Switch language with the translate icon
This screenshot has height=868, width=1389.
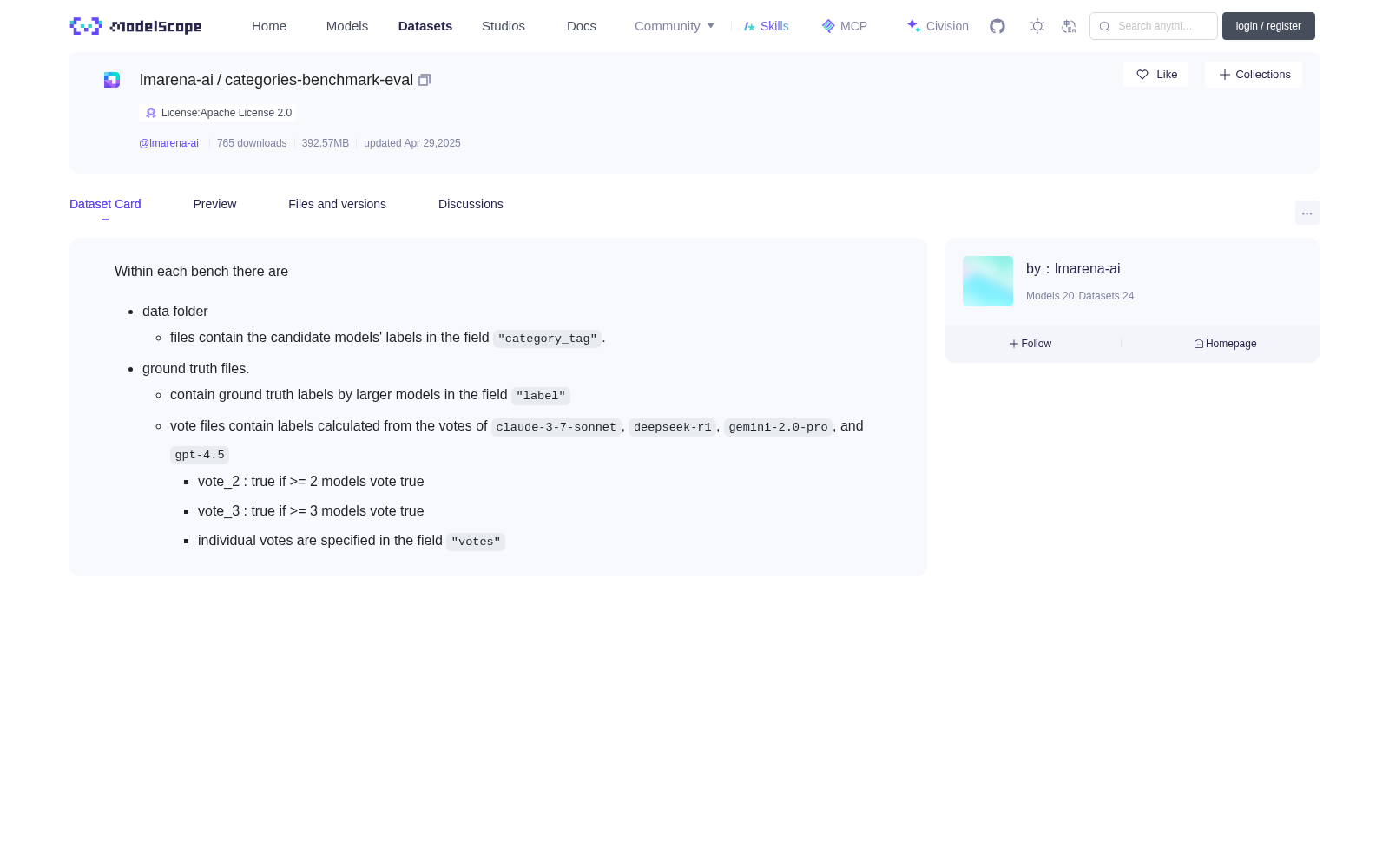coord(1069,26)
